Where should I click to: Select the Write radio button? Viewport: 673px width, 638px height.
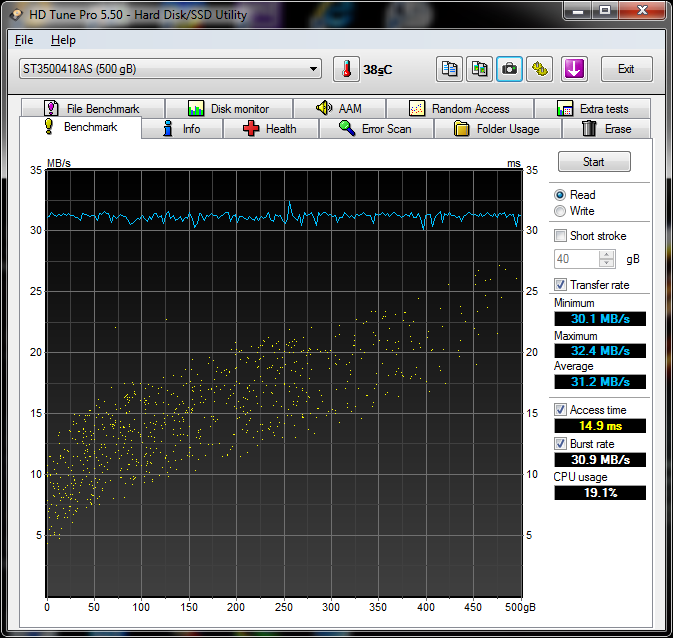coord(560,211)
